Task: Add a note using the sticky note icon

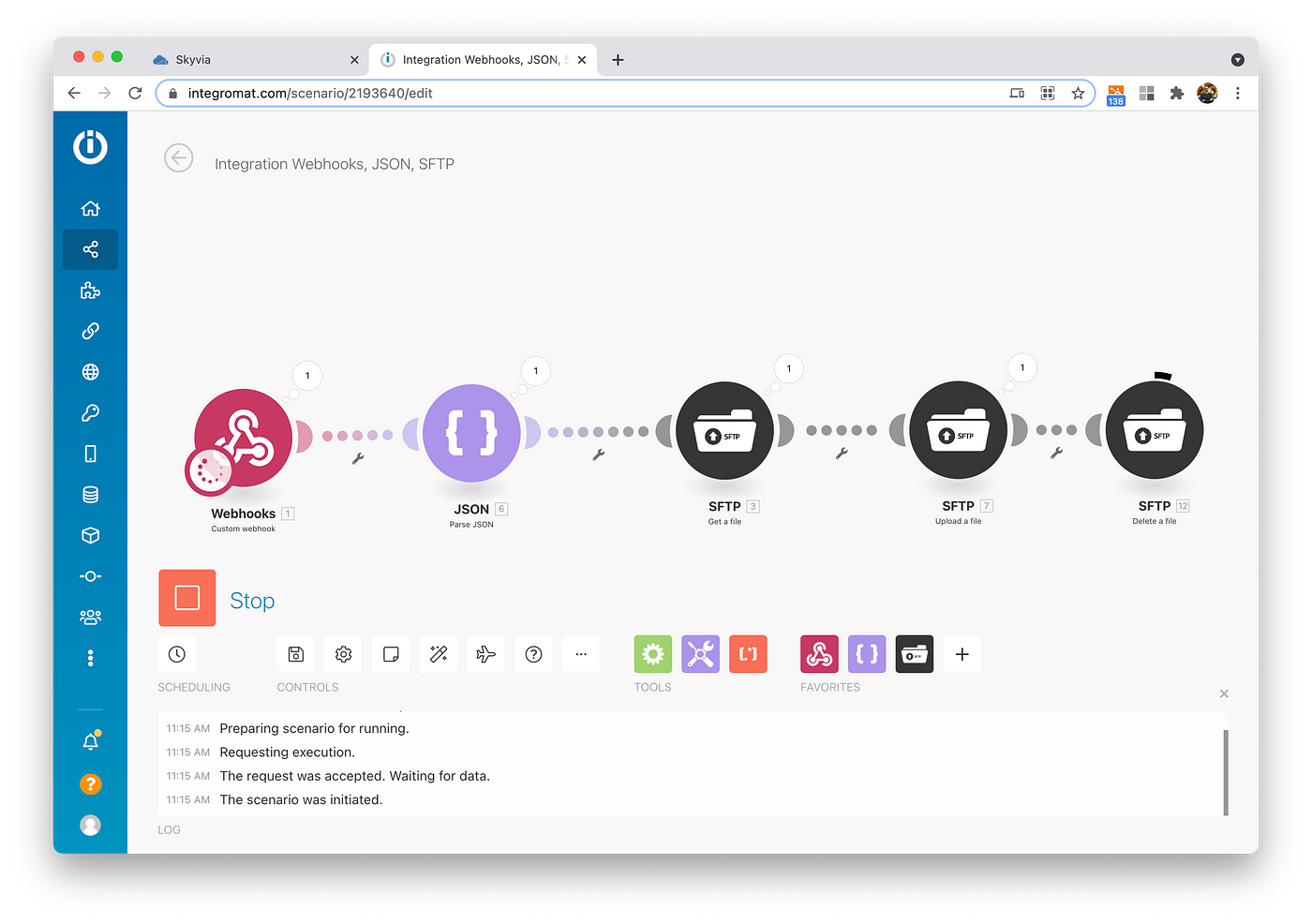Action: (x=391, y=654)
